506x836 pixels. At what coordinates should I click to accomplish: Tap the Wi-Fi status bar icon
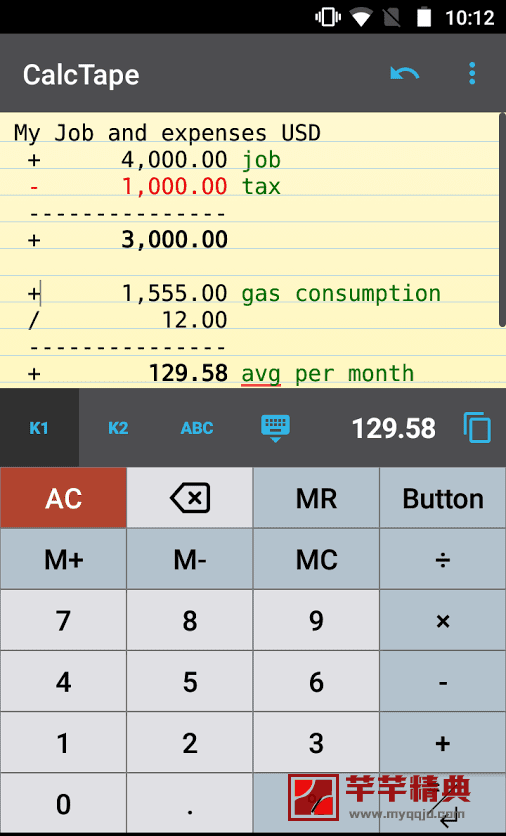pyautogui.click(x=361, y=18)
